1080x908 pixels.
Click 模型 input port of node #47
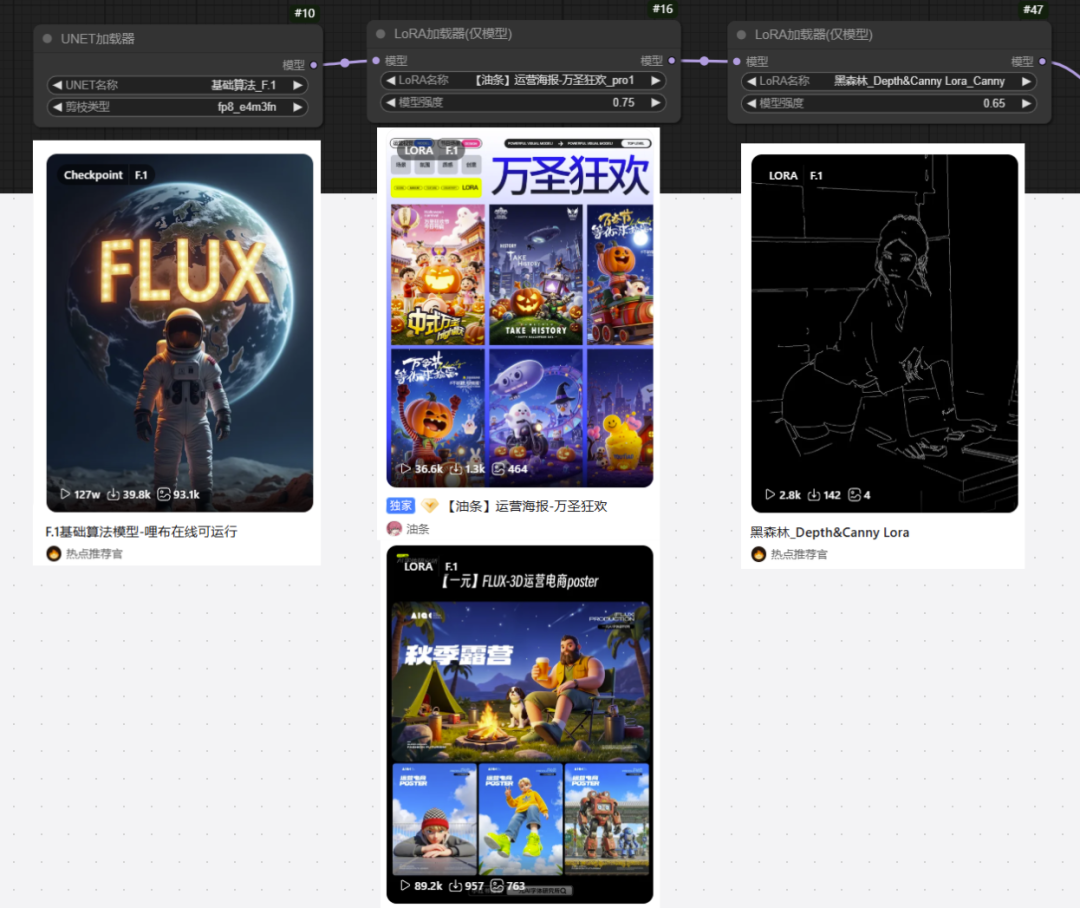[x=736, y=61]
